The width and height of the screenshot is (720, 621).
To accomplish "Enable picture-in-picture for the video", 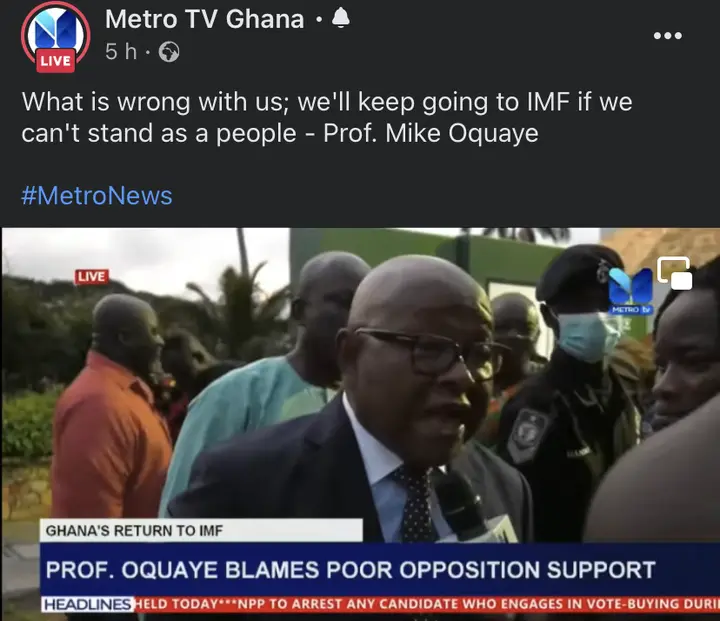I will [675, 273].
